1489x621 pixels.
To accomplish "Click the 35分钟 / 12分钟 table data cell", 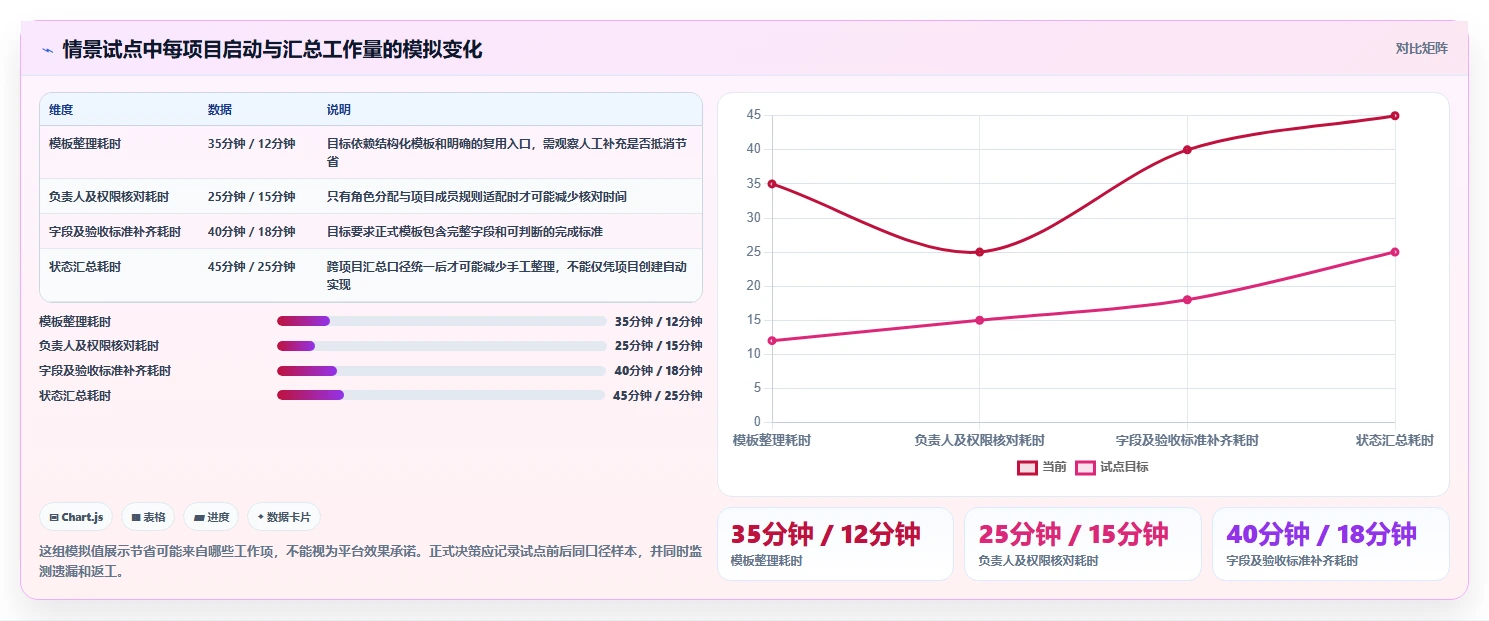I will click(258, 152).
